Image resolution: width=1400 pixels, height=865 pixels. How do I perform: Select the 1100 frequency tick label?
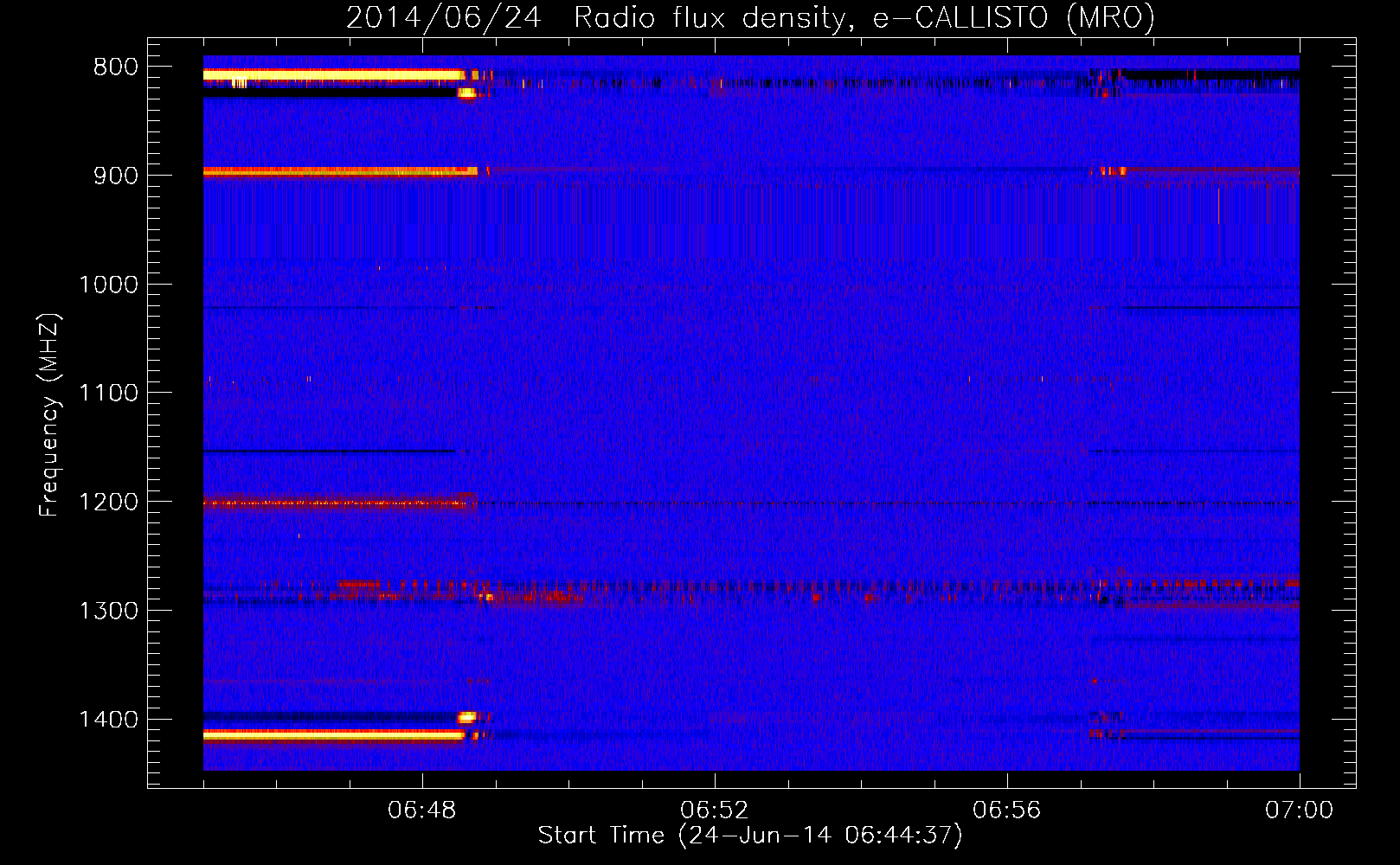[108, 394]
